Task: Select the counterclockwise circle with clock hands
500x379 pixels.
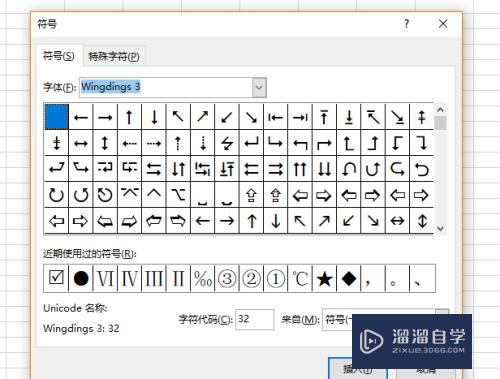Action: click(105, 195)
